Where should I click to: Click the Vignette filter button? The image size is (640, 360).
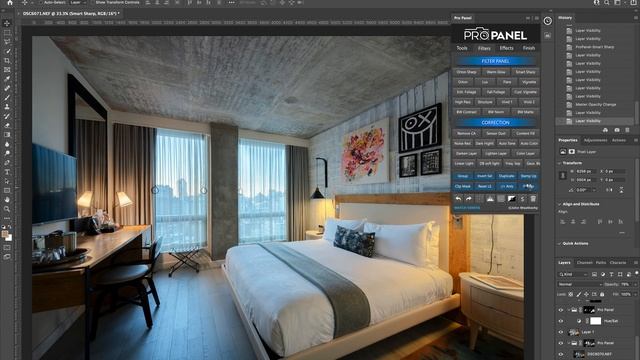(529, 82)
